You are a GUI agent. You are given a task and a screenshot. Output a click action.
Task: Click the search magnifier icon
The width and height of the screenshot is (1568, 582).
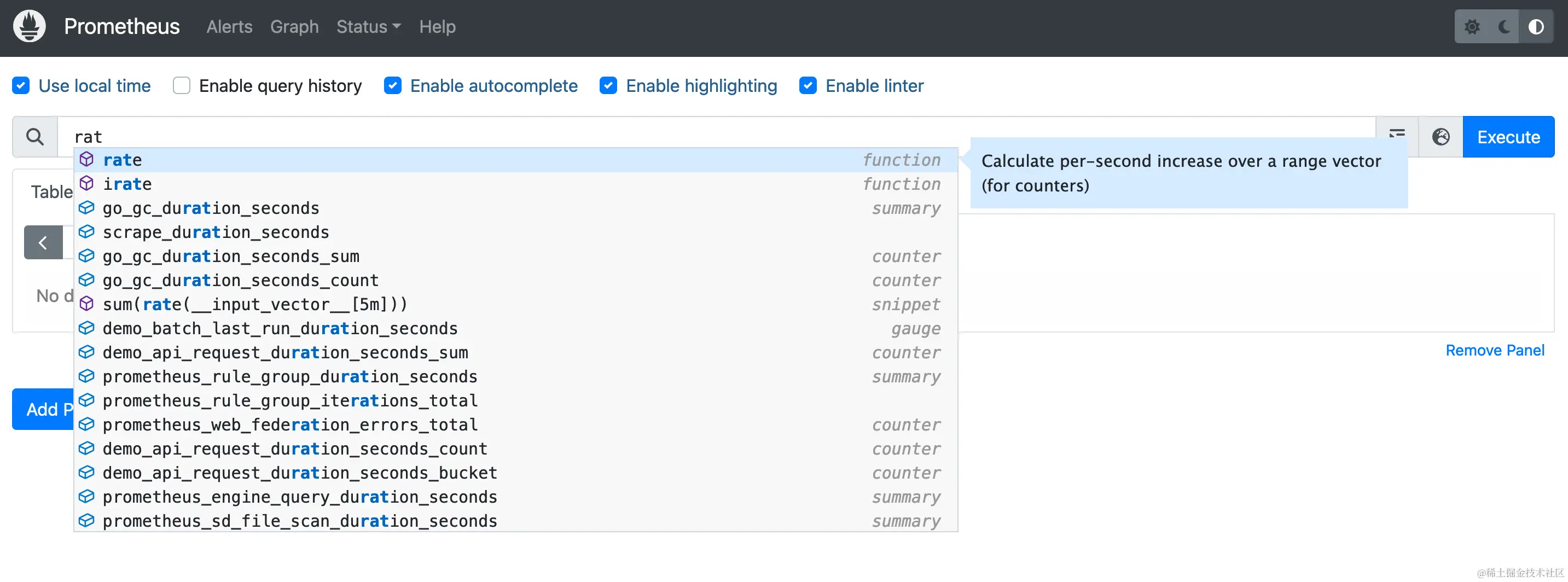tap(36, 136)
